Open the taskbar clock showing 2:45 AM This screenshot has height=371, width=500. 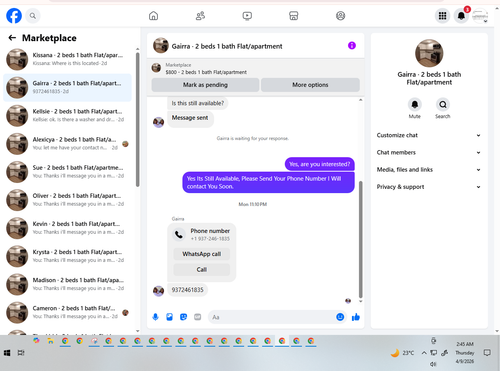[x=465, y=353]
